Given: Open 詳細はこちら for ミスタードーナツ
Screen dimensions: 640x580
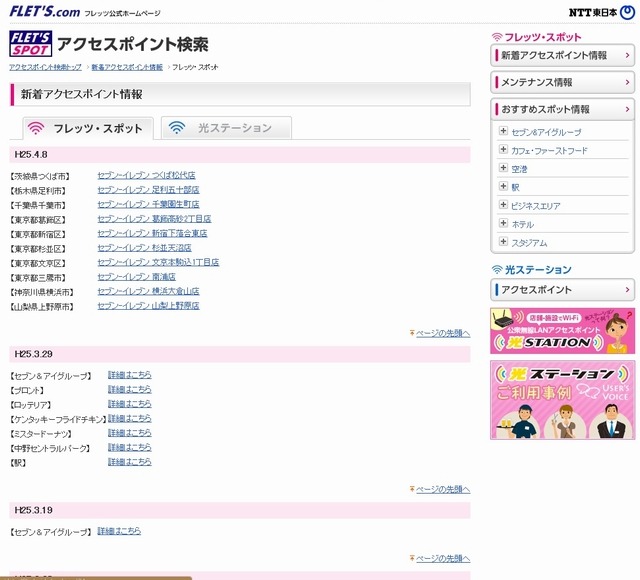Looking at the screenshot, I should tap(129, 433).
